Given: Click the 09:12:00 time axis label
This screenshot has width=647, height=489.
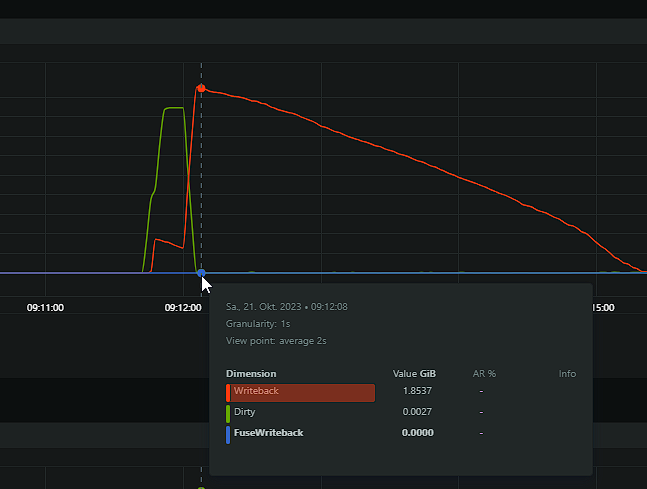Looking at the screenshot, I should (x=183, y=308).
